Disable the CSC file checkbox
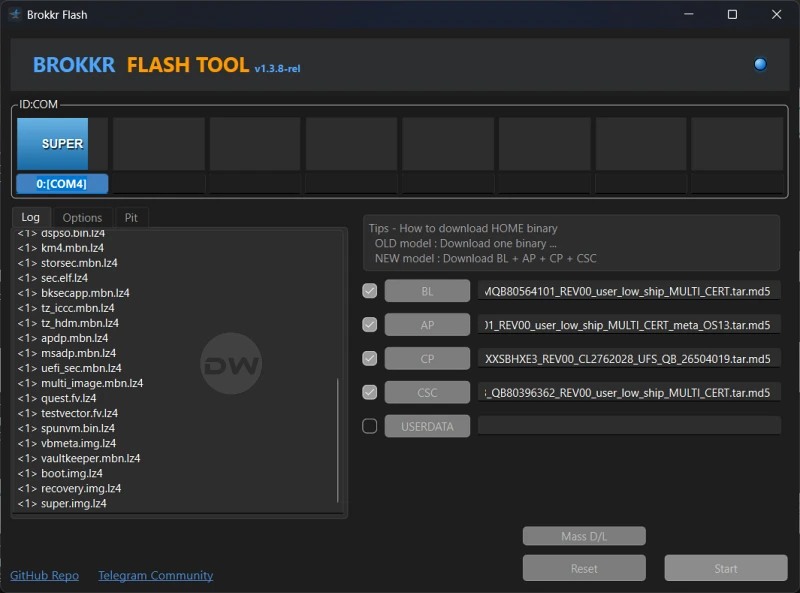The image size is (800, 593). point(370,392)
